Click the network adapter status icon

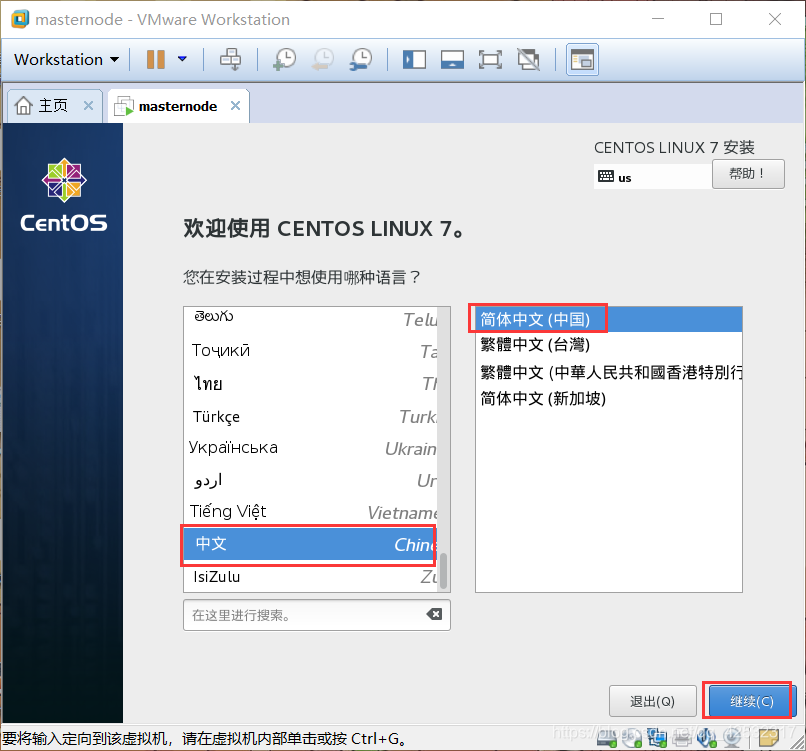[x=657, y=738]
